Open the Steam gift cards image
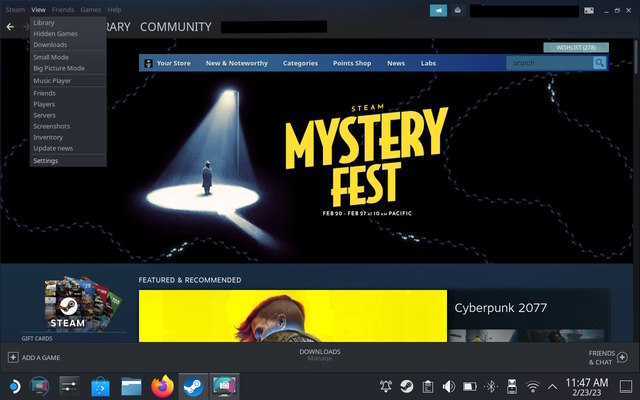 [82, 303]
